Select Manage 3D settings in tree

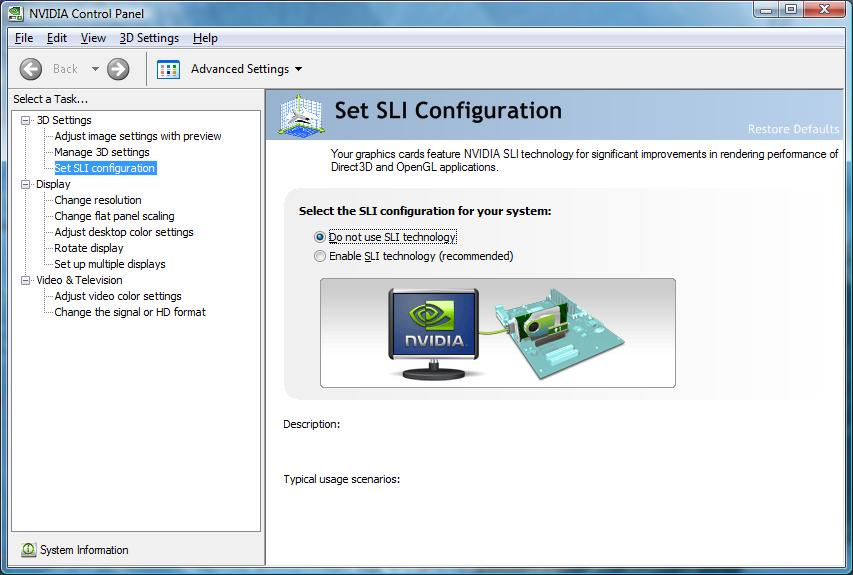[x=102, y=152]
